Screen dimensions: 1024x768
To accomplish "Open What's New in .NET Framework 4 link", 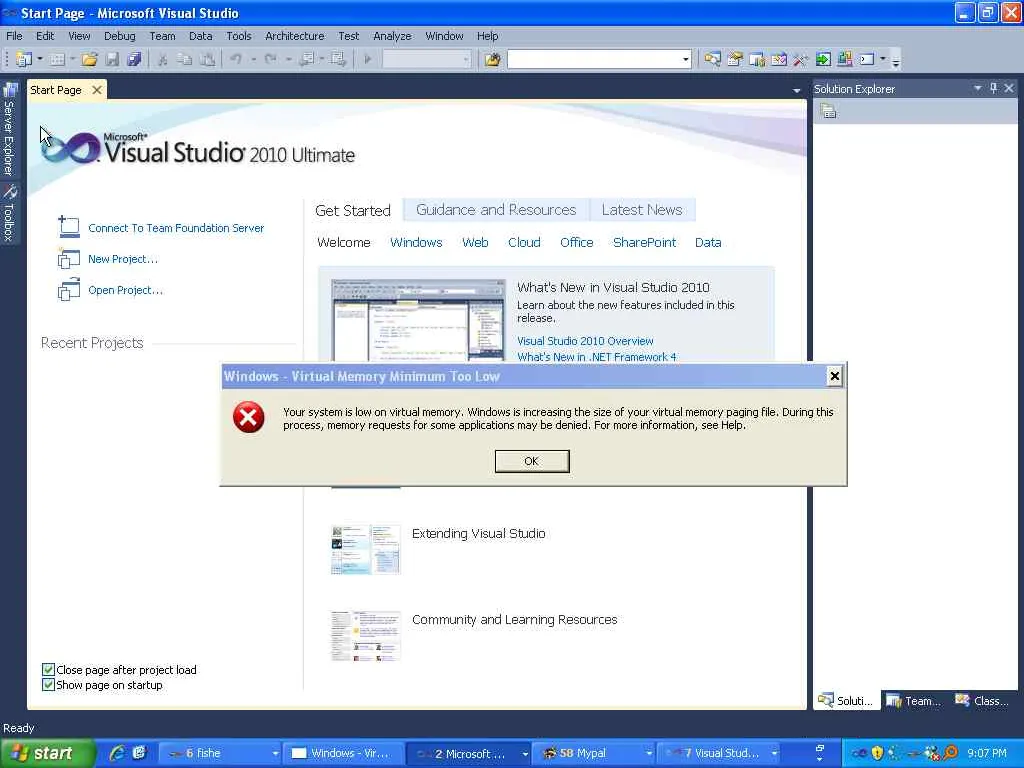I will (597, 357).
